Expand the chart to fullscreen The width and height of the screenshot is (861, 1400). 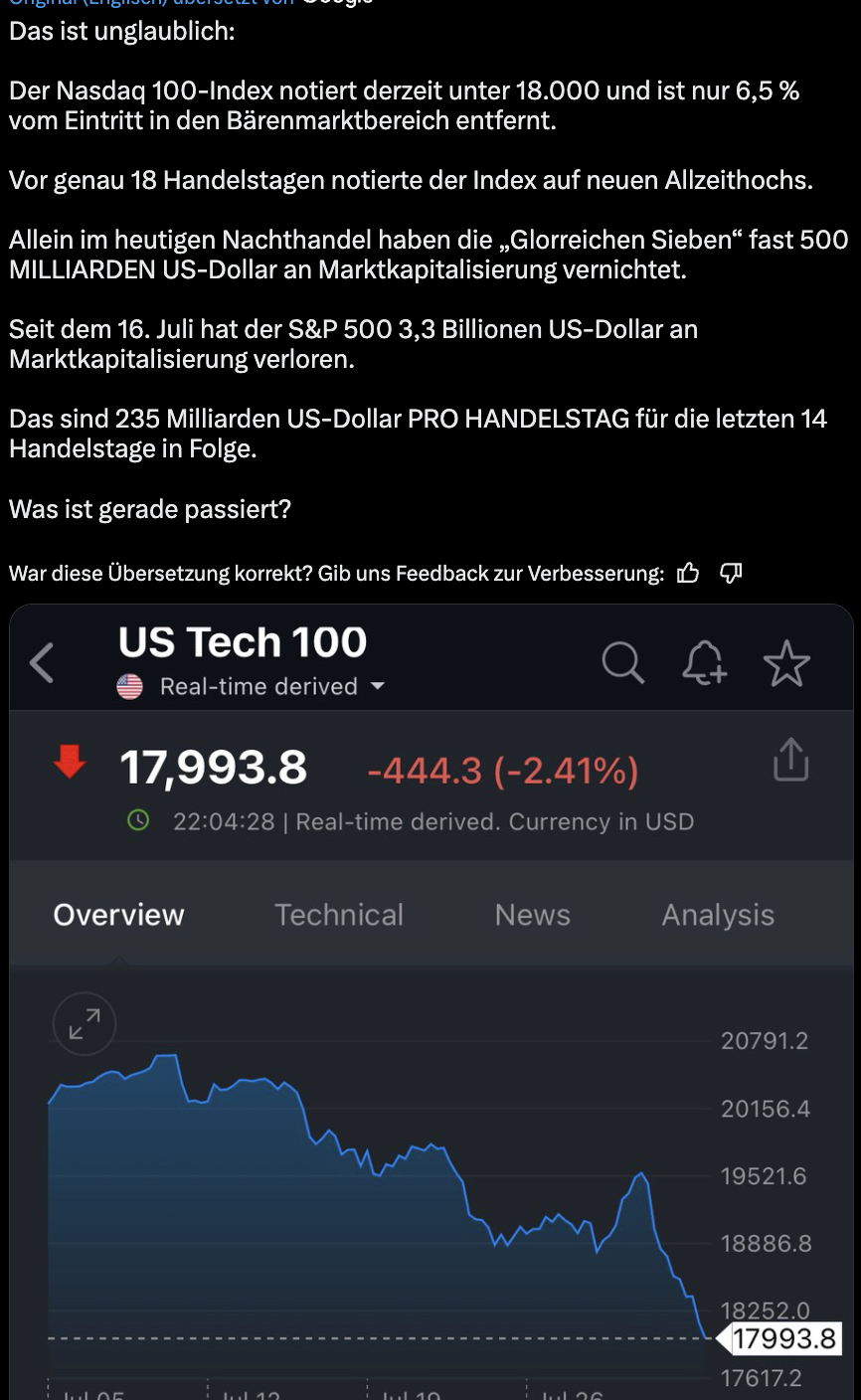(85, 1023)
